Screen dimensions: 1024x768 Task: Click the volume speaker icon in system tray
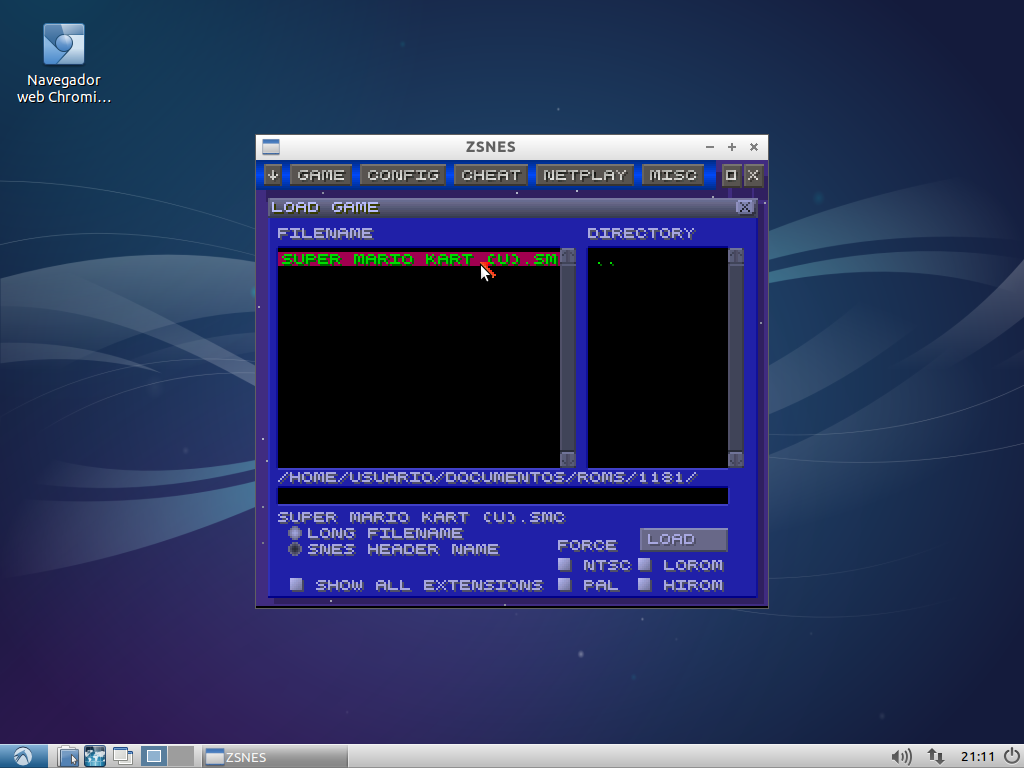(x=901, y=757)
